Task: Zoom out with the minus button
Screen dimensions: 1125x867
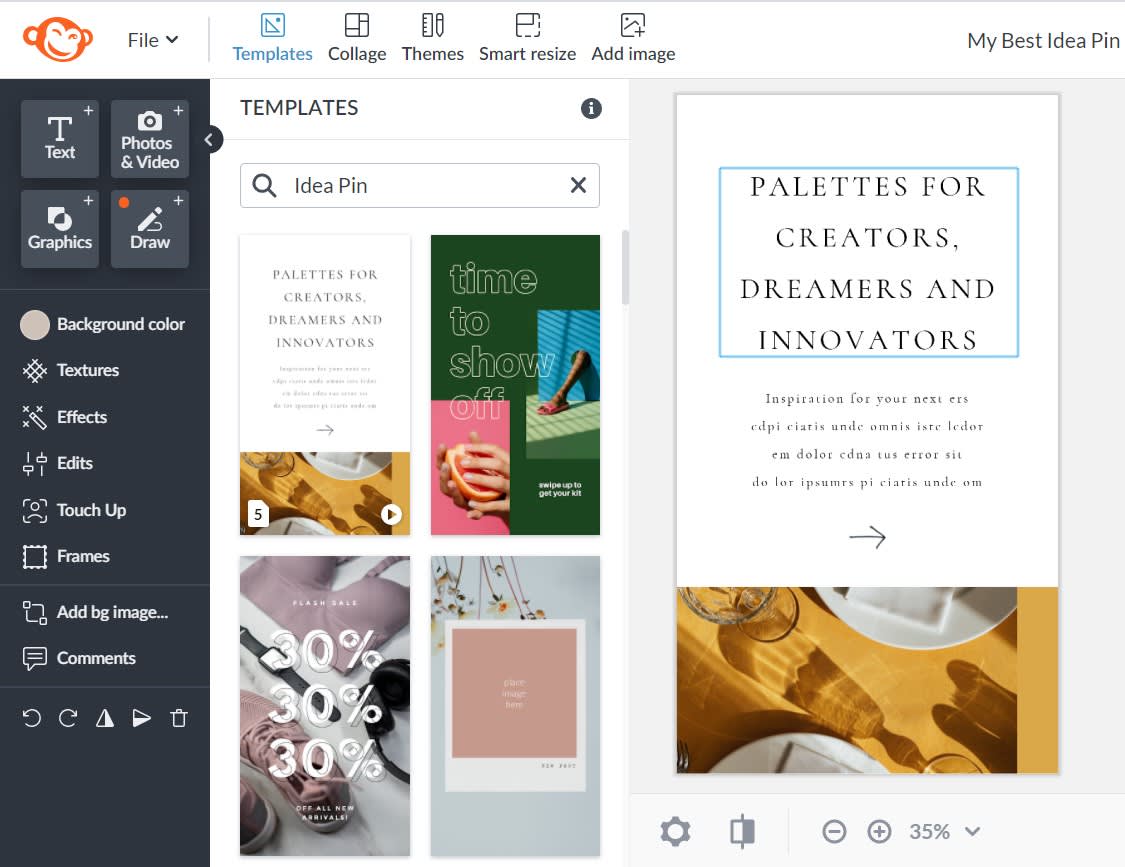Action: pos(834,832)
